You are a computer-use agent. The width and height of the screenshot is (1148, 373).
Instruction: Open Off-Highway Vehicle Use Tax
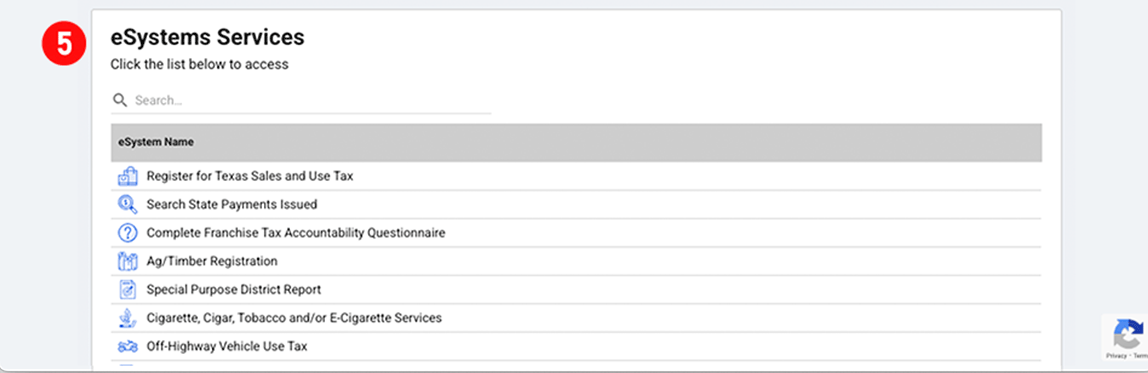pyautogui.click(x=227, y=346)
